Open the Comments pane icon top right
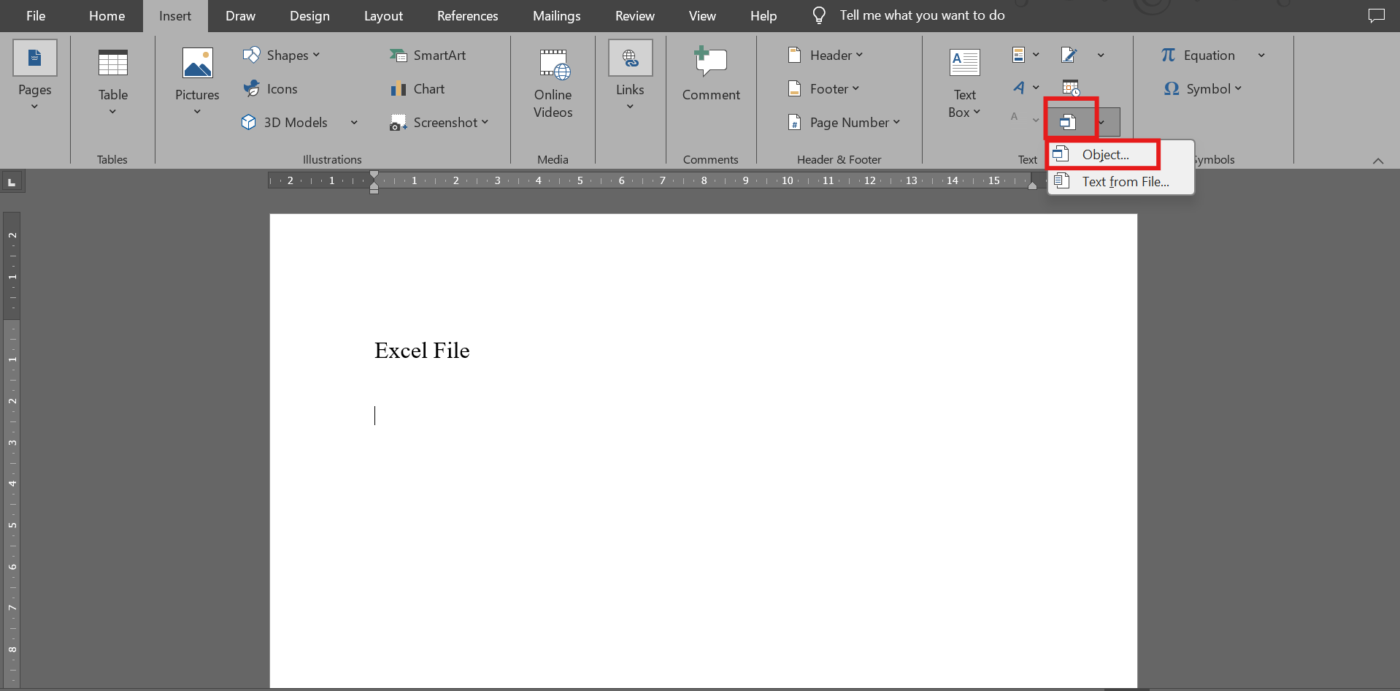Image resolution: width=1400 pixels, height=691 pixels. pos(1376,16)
